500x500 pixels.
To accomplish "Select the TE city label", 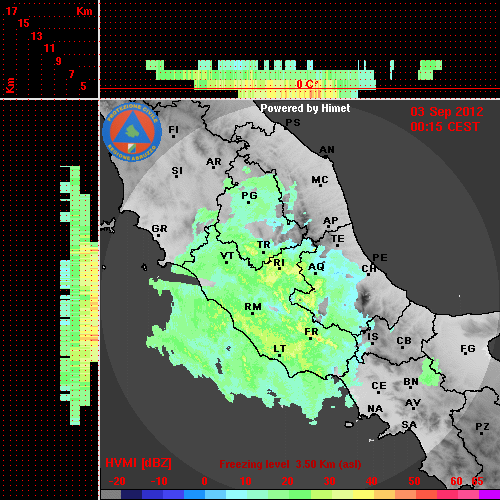I will [338, 239].
